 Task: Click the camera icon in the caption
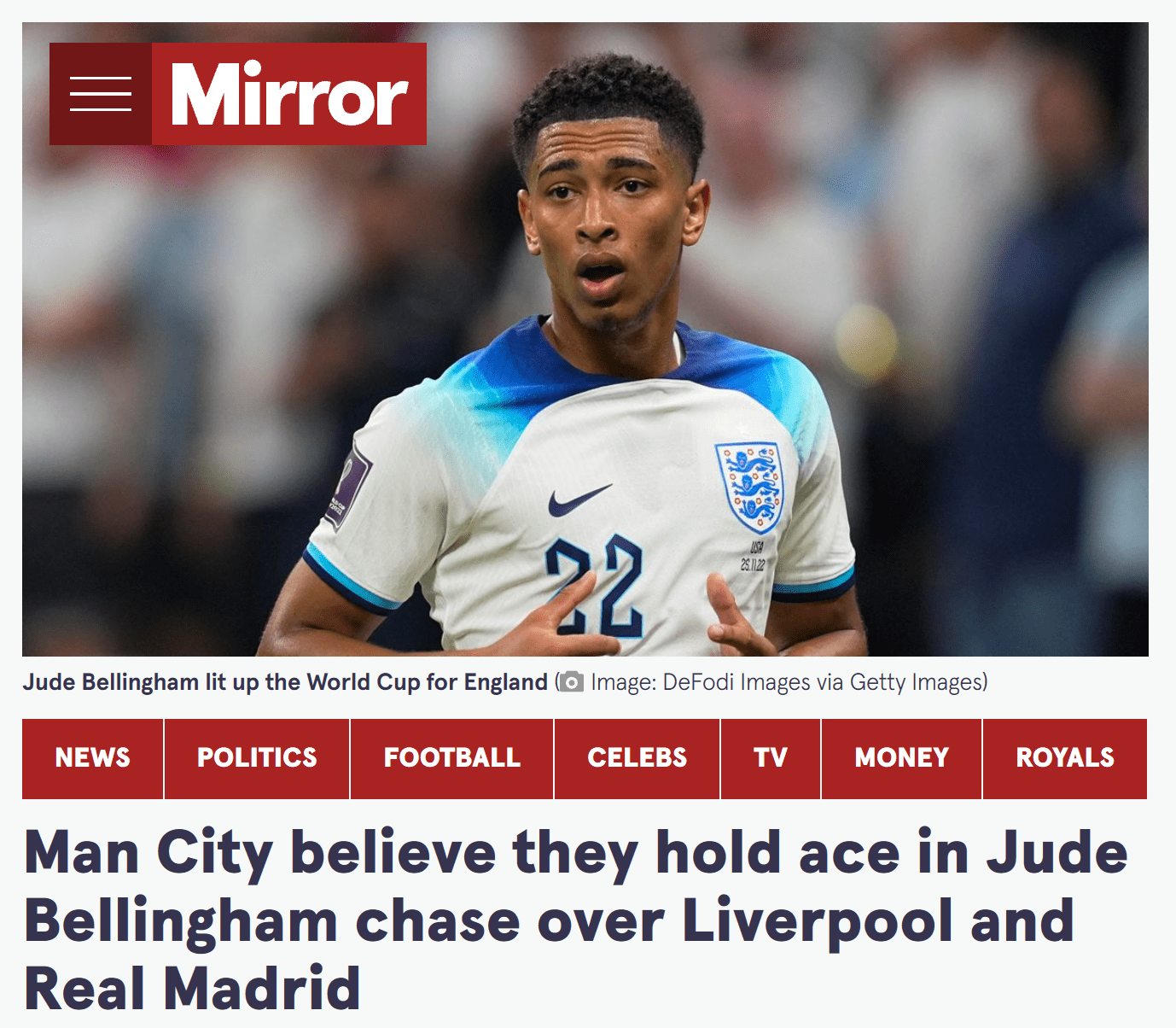pos(571,682)
